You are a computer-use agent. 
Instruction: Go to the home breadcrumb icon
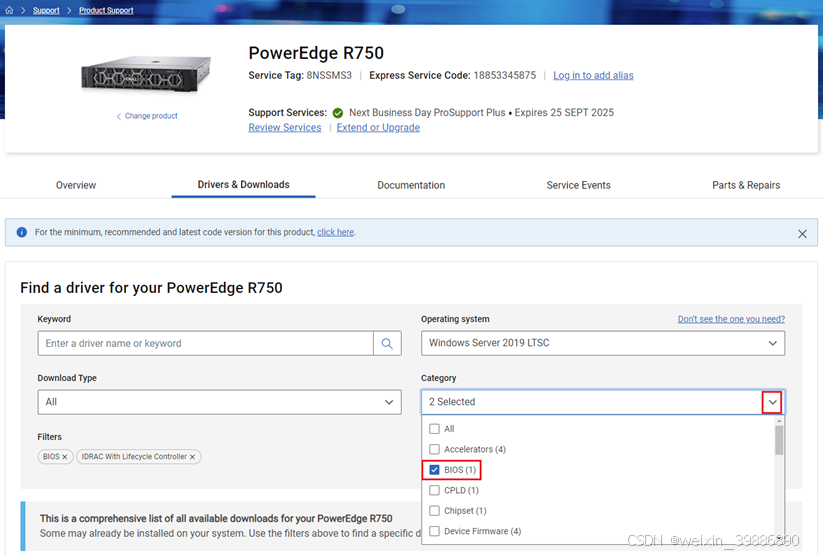coord(9,10)
